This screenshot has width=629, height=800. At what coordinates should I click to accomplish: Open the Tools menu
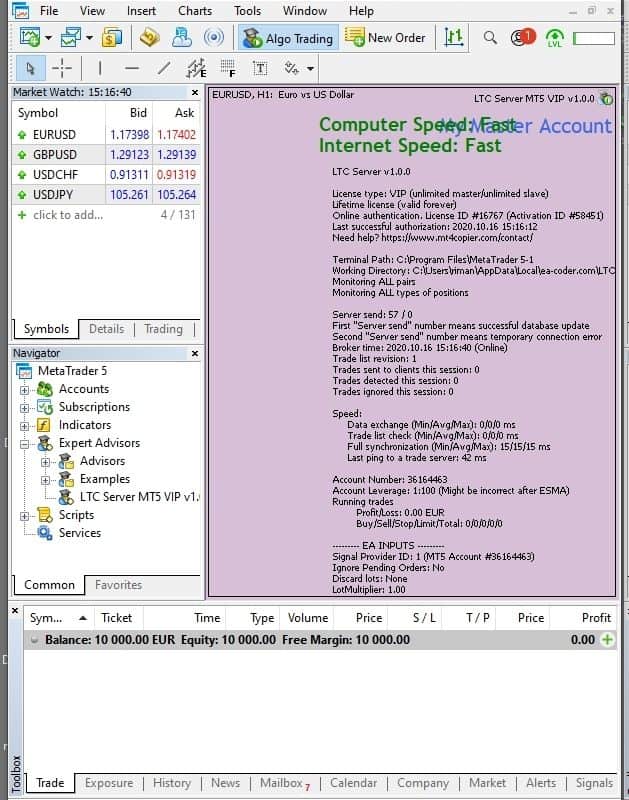click(x=247, y=11)
